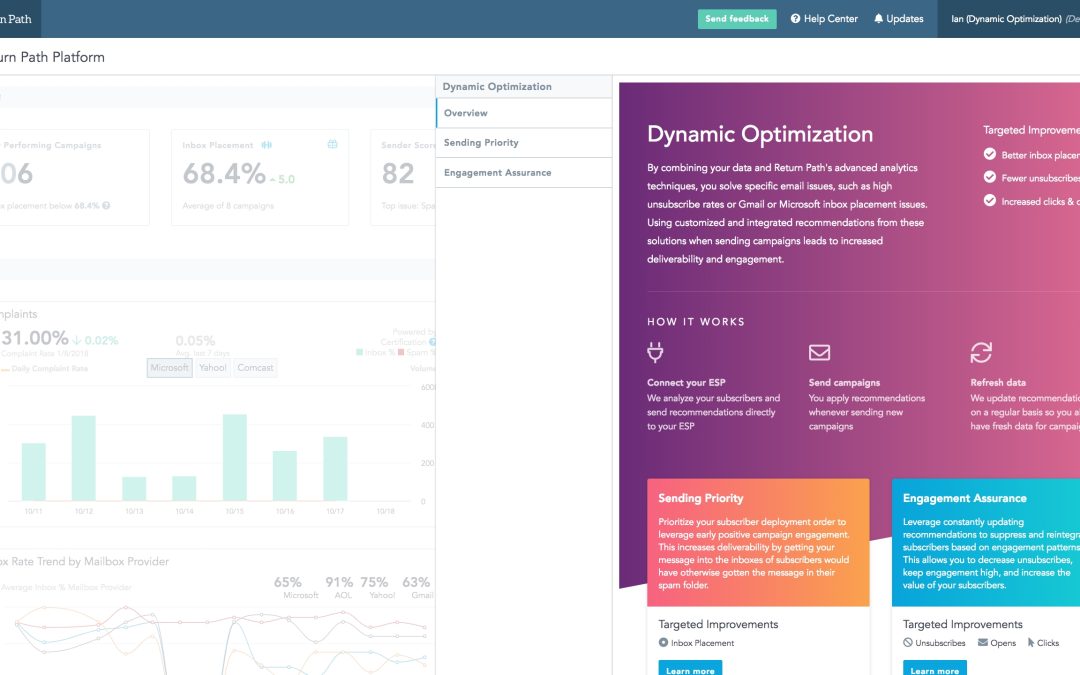Click the Dynamic Optimization main title
The height and width of the screenshot is (675, 1080).
pyautogui.click(x=760, y=134)
